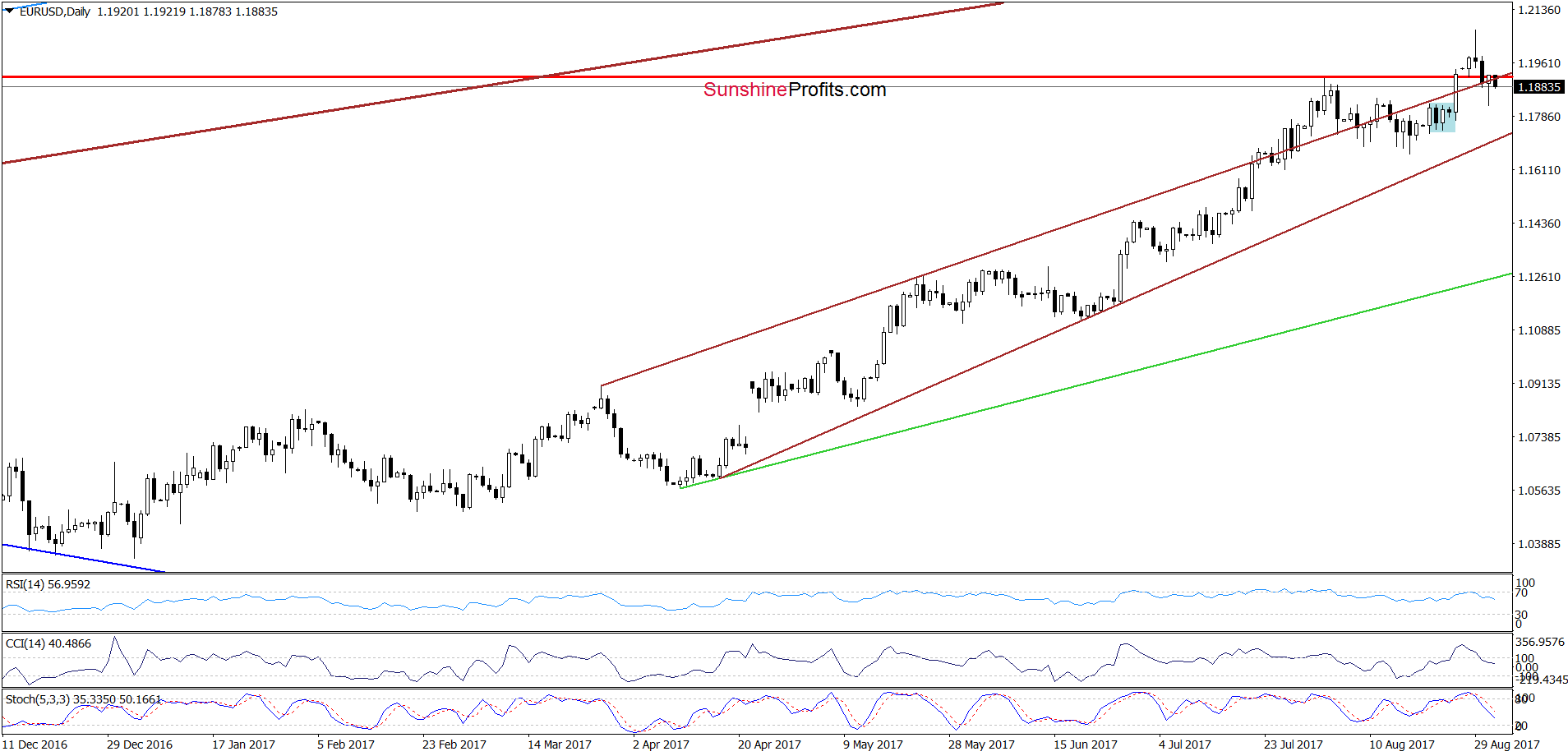1568x756 pixels.
Task: Click the 1.17860 price axis label
Action: tap(1538, 117)
